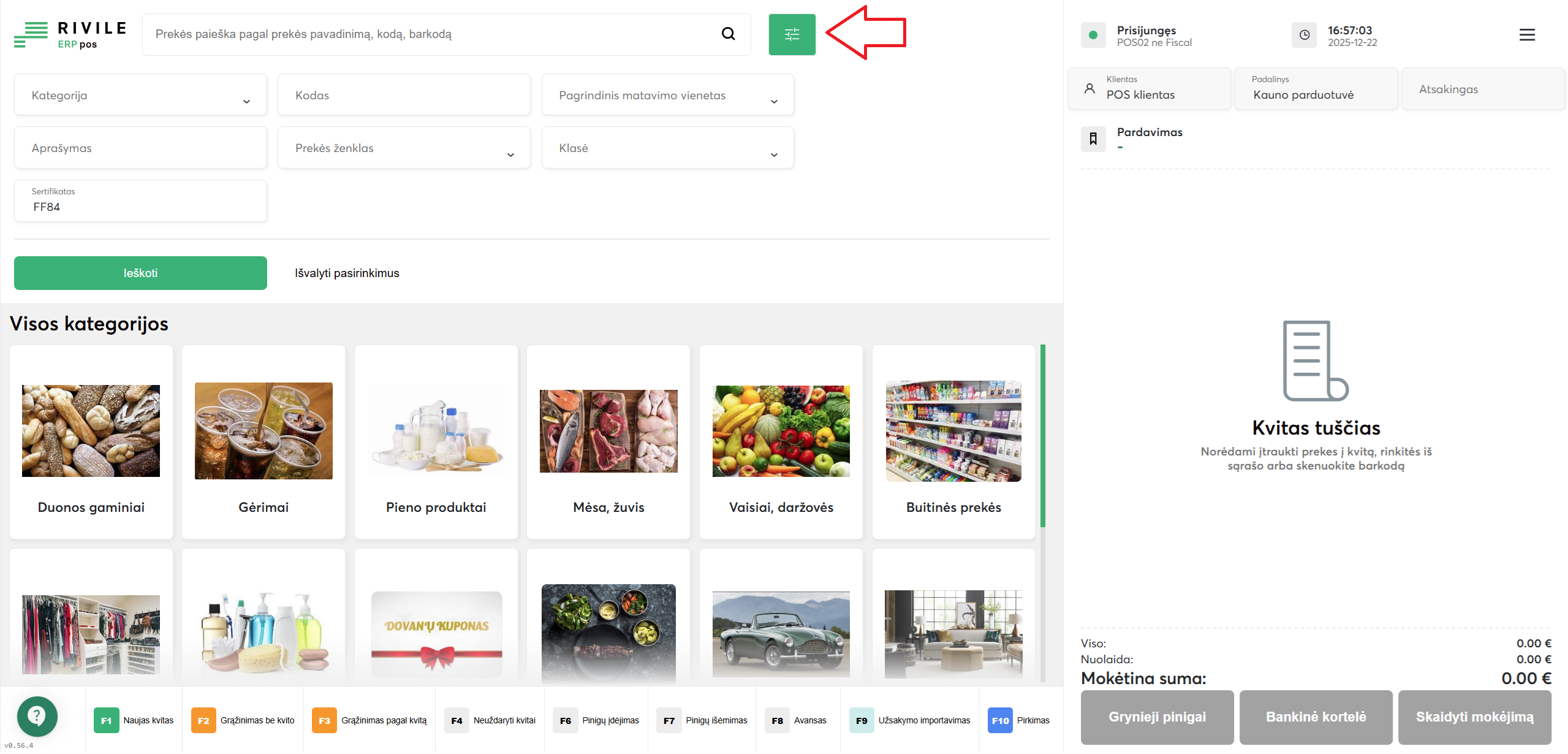Click the green filter settings icon

[x=792, y=34]
